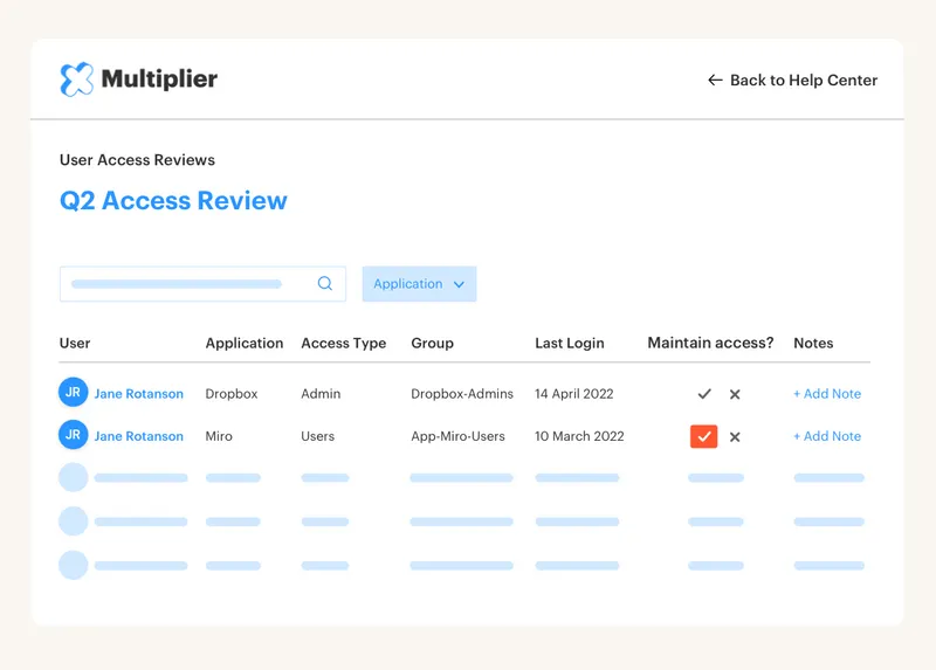The height and width of the screenshot is (670, 936).
Task: Click Jane Rotanson's avatar in Dropbox row
Action: [73, 393]
